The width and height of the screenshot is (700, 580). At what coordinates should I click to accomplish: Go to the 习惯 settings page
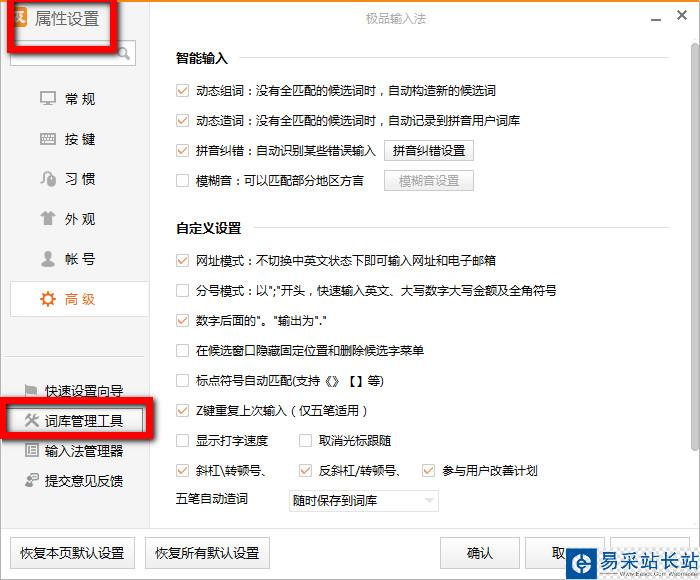point(79,179)
